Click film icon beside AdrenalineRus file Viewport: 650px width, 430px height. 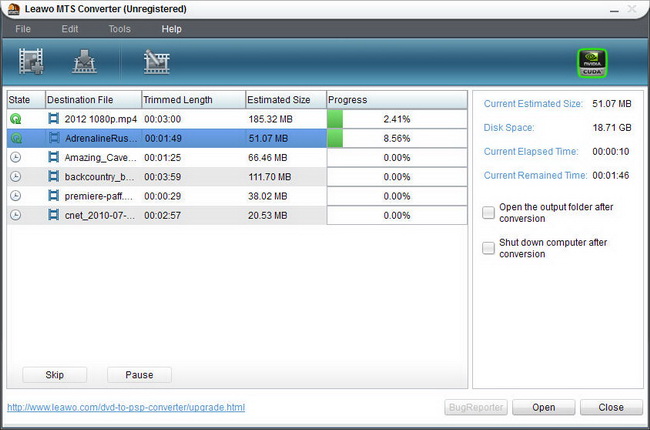[54, 138]
